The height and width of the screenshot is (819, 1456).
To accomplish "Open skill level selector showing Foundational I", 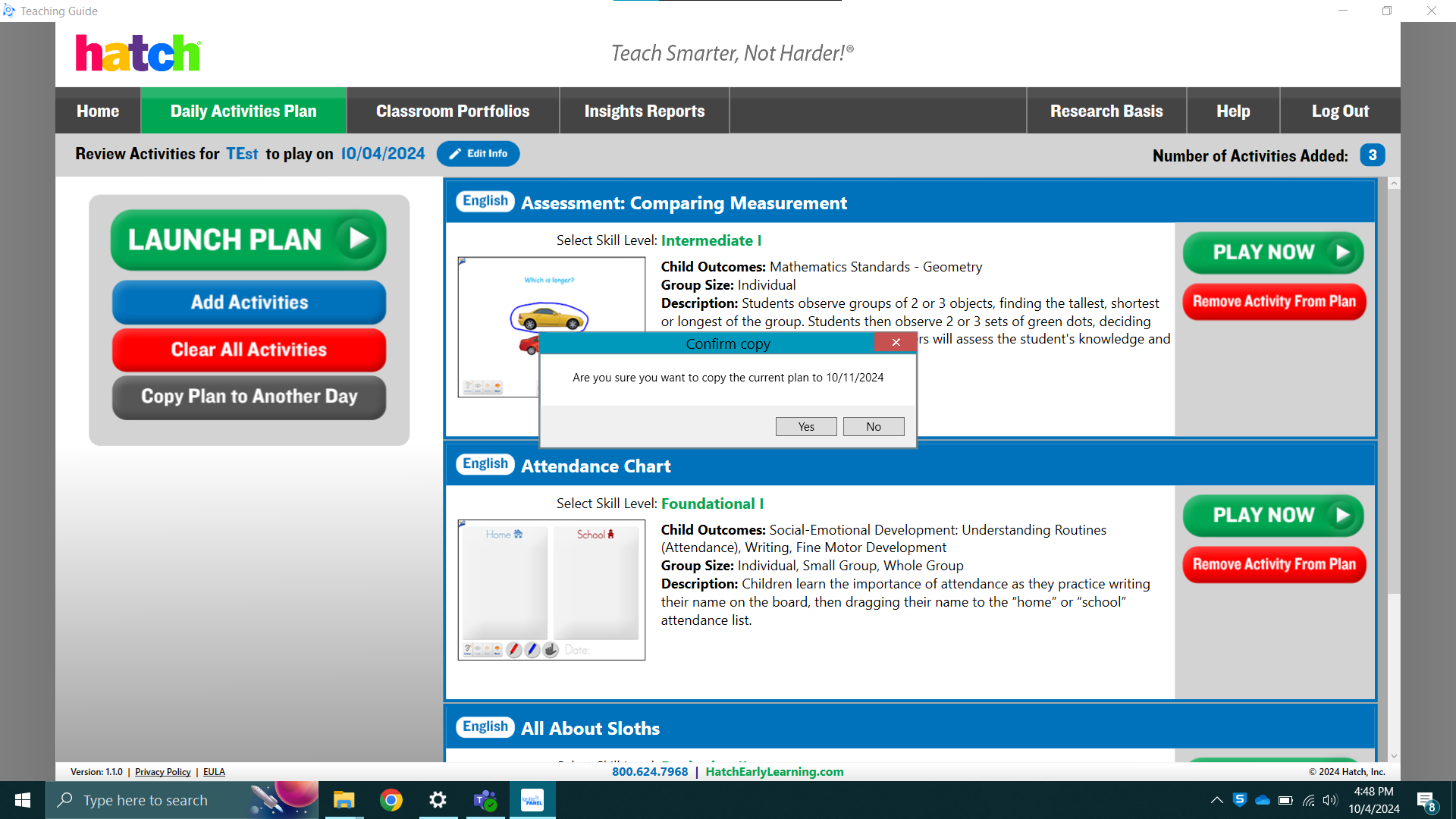I will [x=713, y=503].
